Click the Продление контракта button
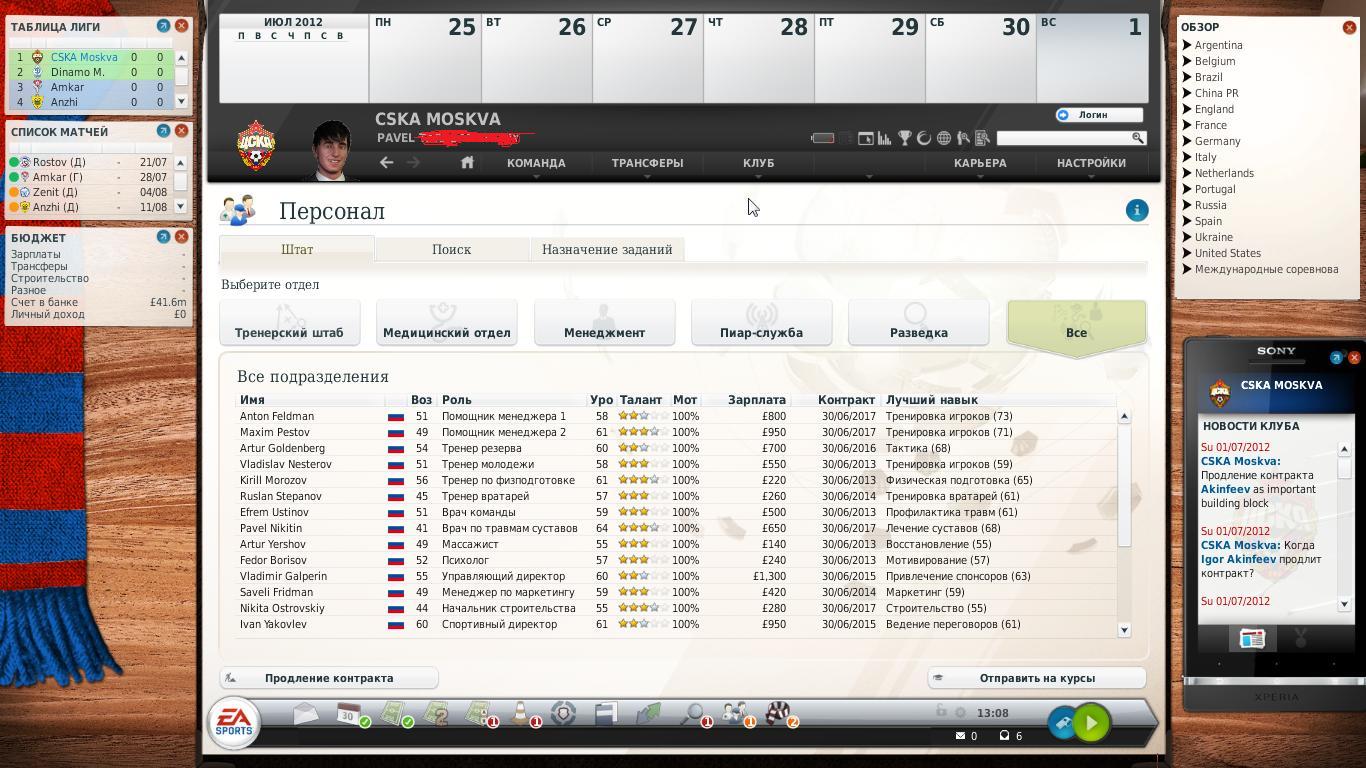The height and width of the screenshot is (768, 1366). coord(329,678)
